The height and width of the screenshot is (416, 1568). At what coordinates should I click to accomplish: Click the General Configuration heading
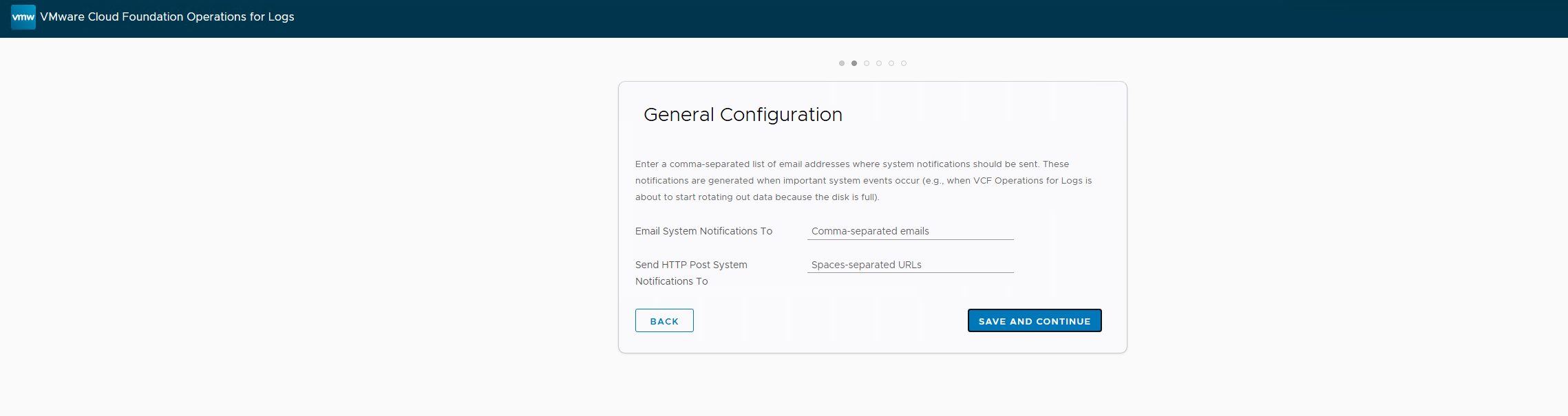pos(742,115)
